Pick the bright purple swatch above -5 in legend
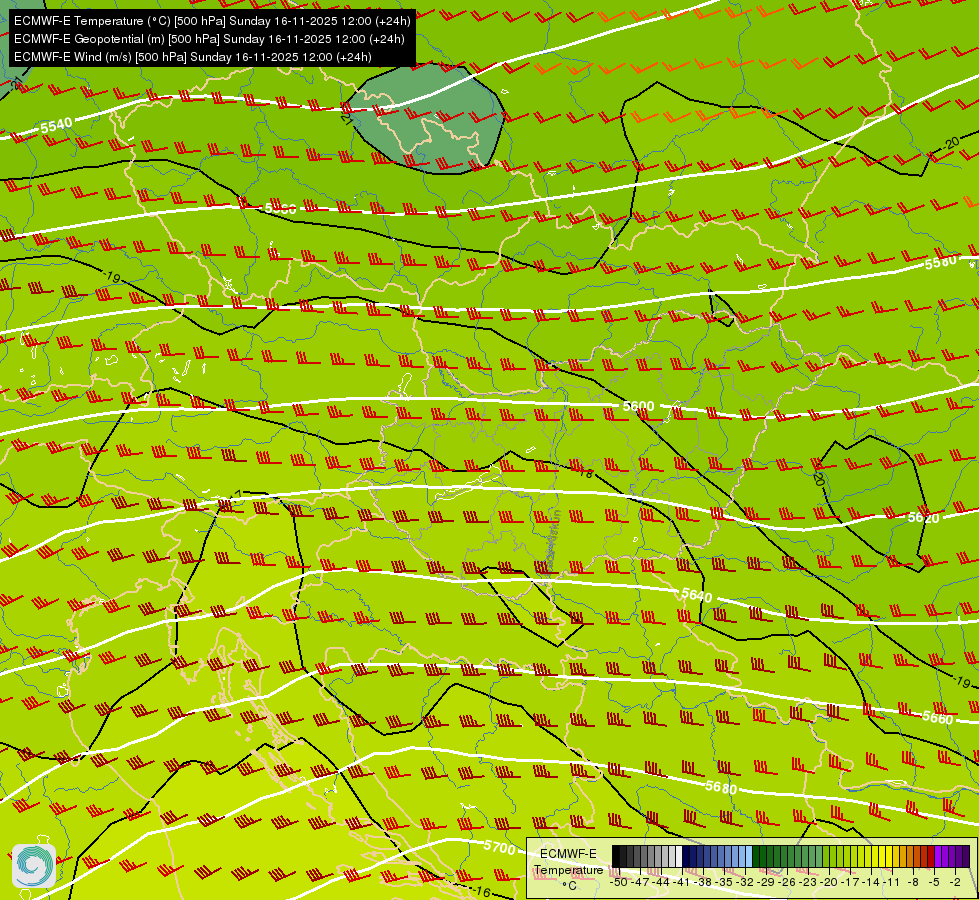This screenshot has width=979, height=900. pyautogui.click(x=938, y=857)
